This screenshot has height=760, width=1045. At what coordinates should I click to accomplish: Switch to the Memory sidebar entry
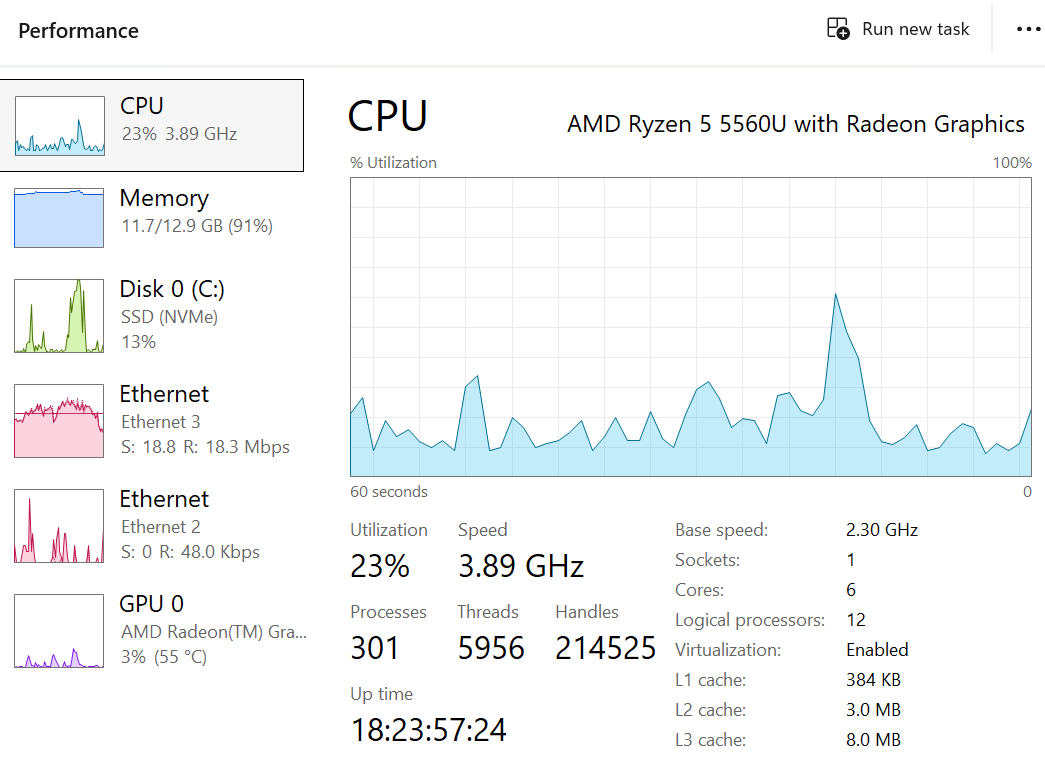click(x=164, y=198)
